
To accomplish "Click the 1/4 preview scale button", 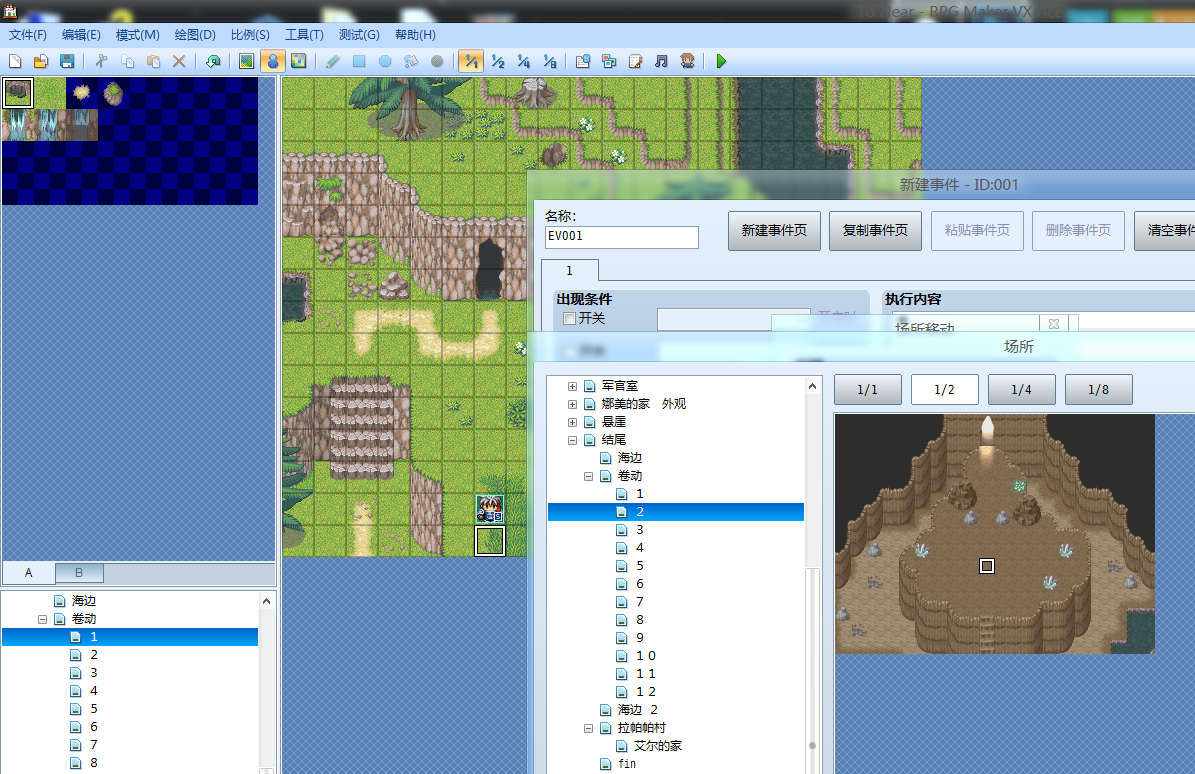I will pos(1021,389).
